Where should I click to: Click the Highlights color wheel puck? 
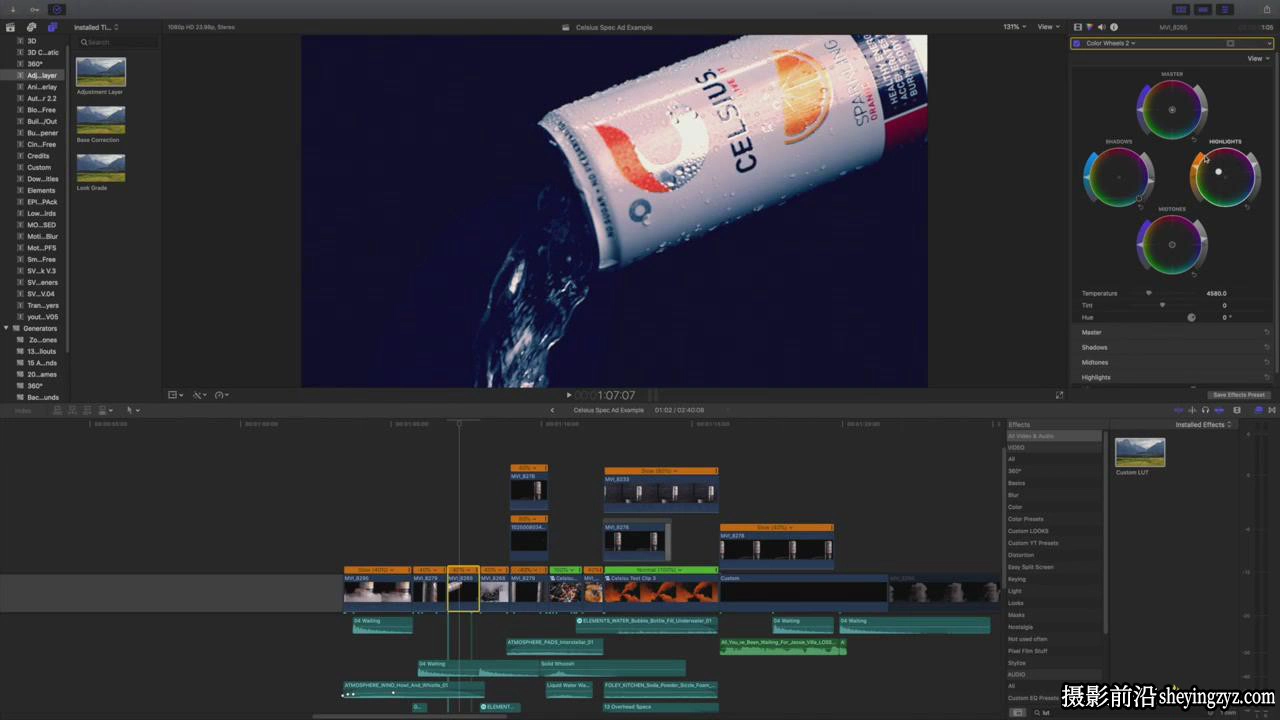click(x=1218, y=172)
